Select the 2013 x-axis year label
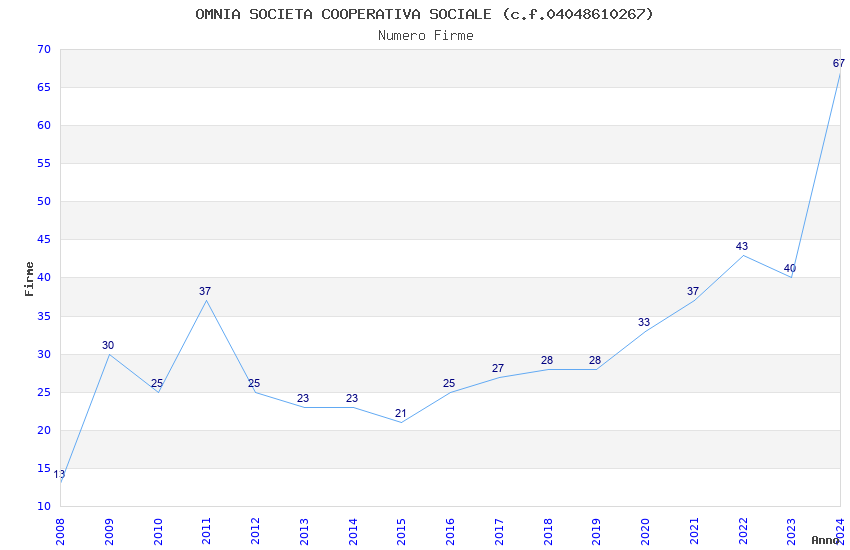This screenshot has height=550, width=850. 304,530
